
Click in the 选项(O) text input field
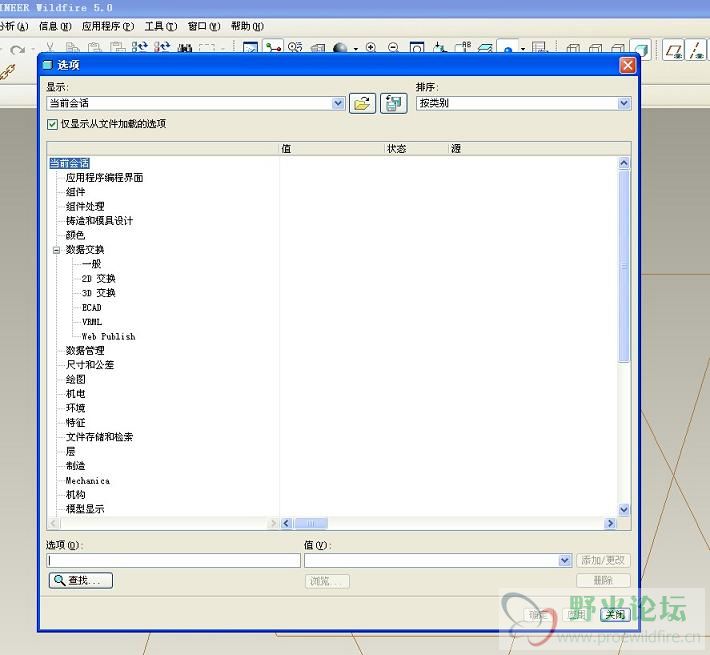(x=173, y=560)
